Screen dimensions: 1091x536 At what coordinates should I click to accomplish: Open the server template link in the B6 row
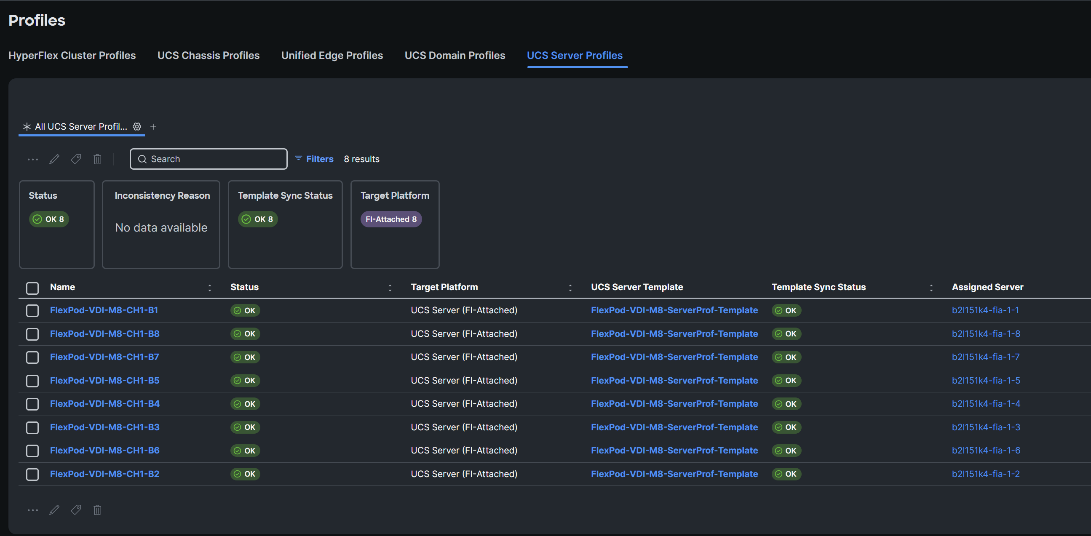click(x=674, y=450)
